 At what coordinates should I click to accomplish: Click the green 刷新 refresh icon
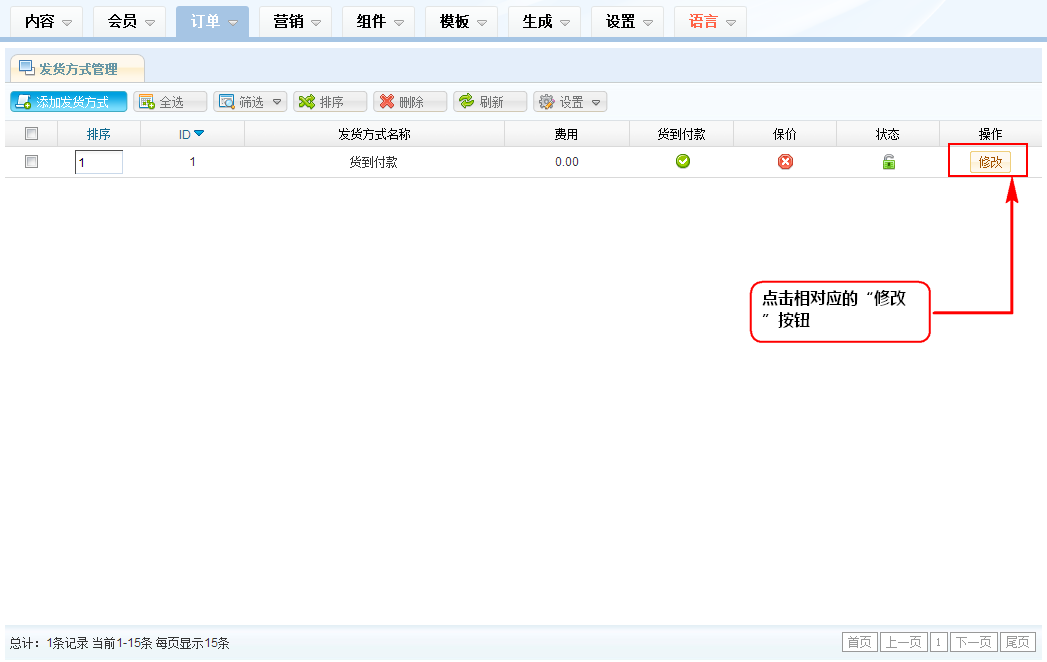click(x=466, y=102)
